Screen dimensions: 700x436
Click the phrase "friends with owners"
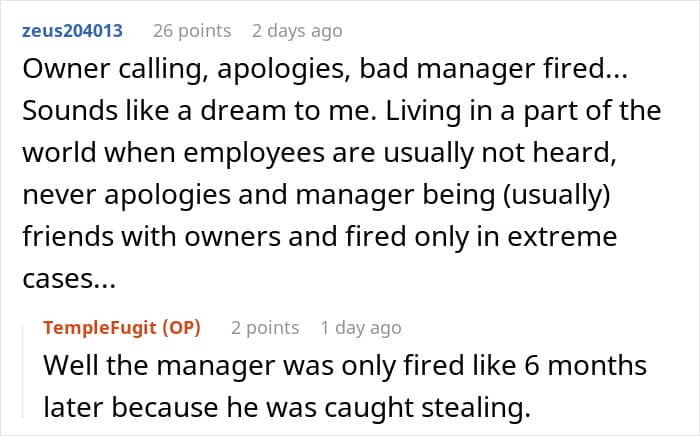[151, 237]
